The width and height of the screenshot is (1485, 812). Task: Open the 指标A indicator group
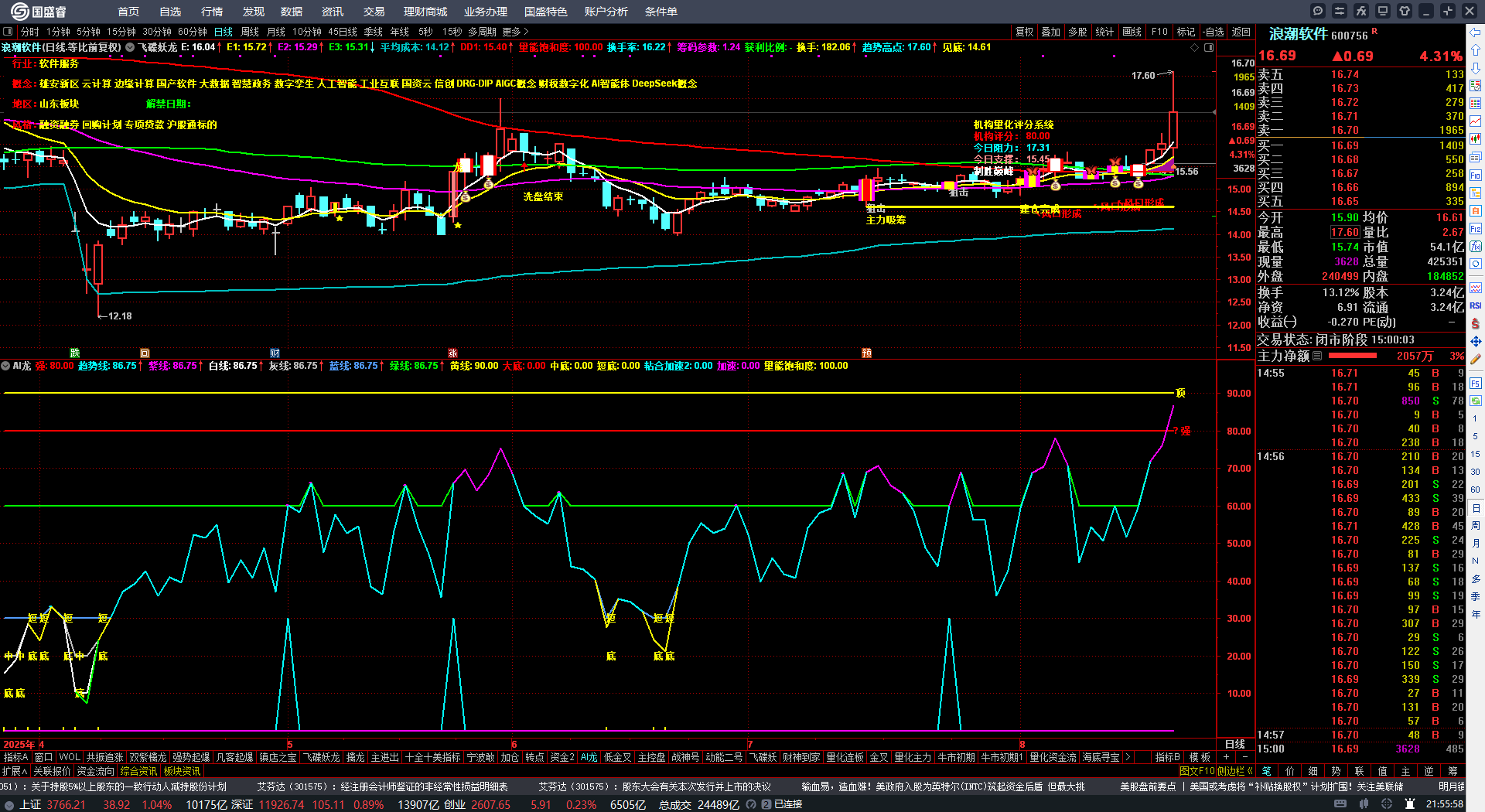[x=16, y=757]
